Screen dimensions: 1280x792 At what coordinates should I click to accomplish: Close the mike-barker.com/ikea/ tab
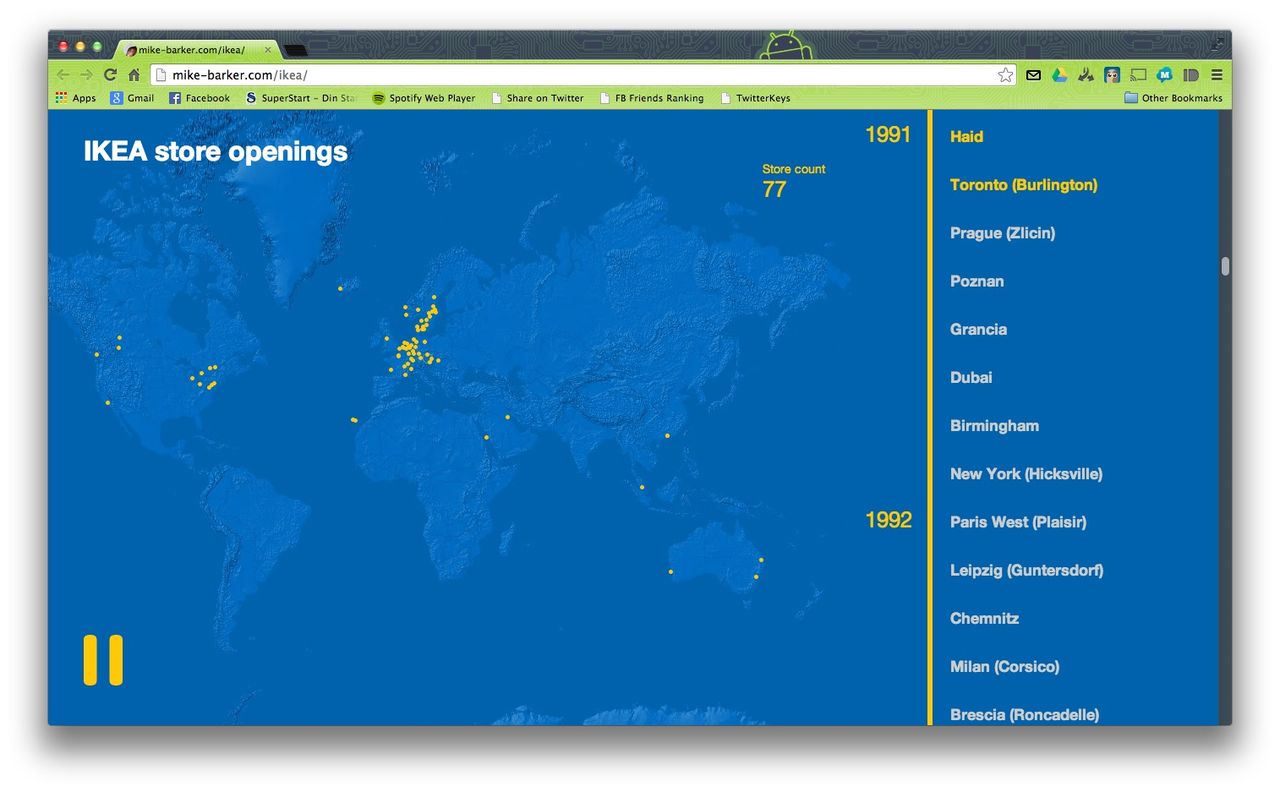268,49
